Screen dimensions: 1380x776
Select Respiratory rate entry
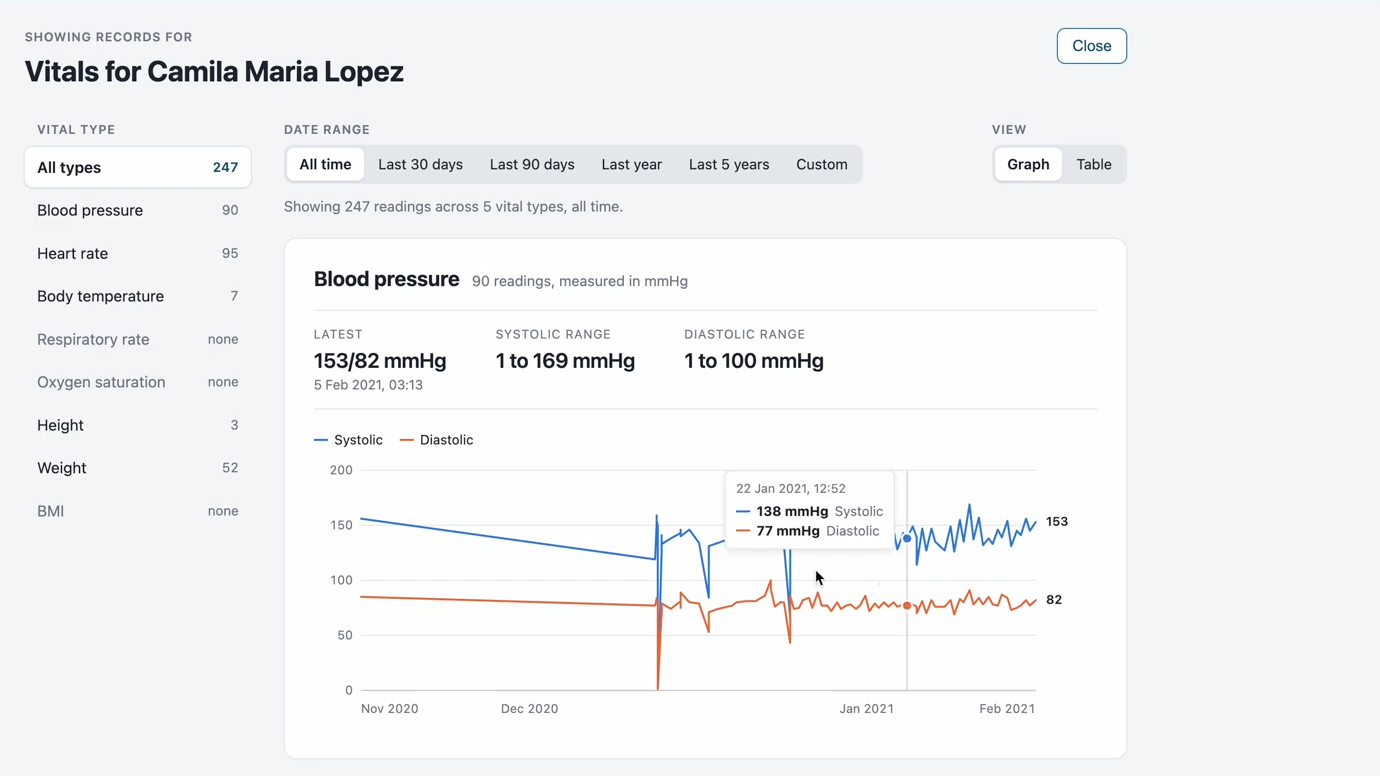(x=138, y=339)
